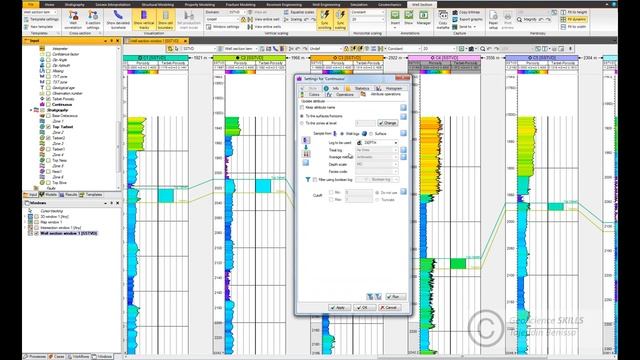Choose Well tops sample-from radio button
Screen dimensions: 640x360
pos(342,133)
